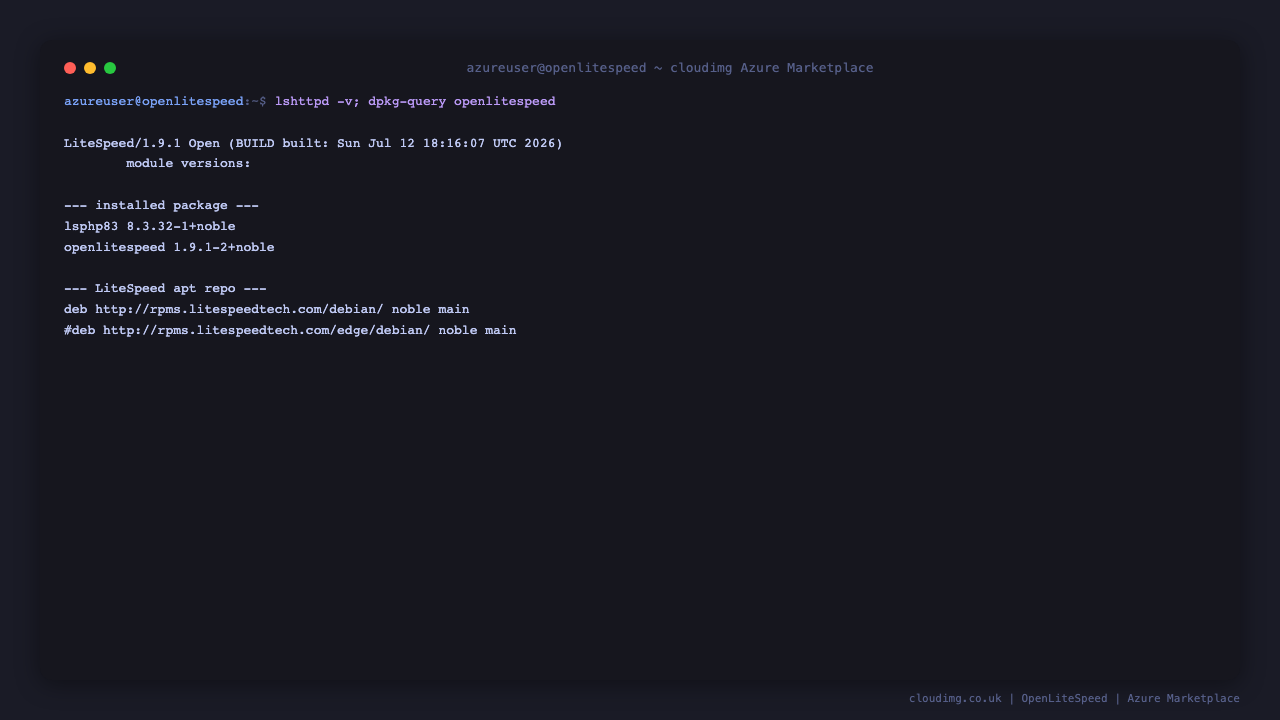Click the green maximize window button
Image resolution: width=1280 pixels, height=720 pixels.
point(110,68)
